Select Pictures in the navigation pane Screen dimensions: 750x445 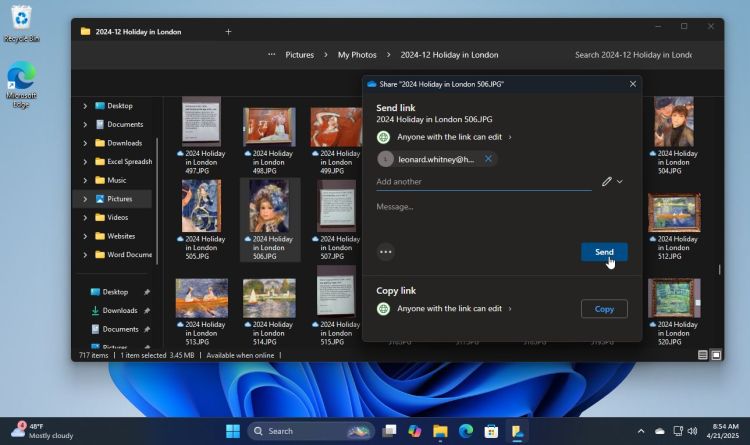click(119, 199)
